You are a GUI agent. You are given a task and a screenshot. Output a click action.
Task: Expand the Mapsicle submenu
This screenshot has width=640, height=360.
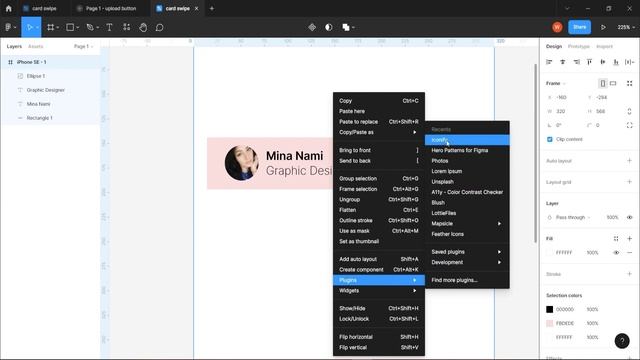pyautogui.click(x=467, y=224)
